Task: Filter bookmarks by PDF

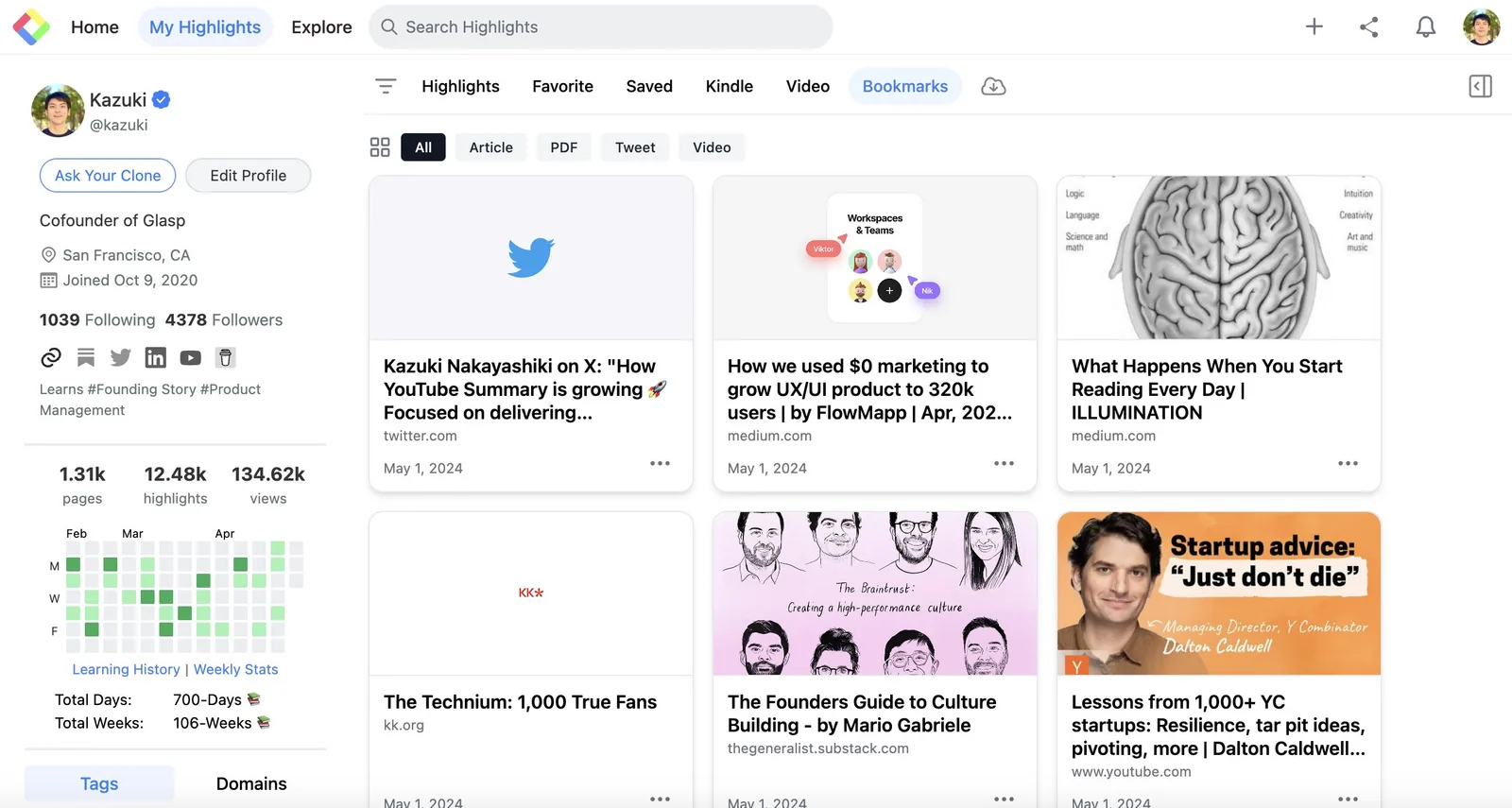Action: 564,147
